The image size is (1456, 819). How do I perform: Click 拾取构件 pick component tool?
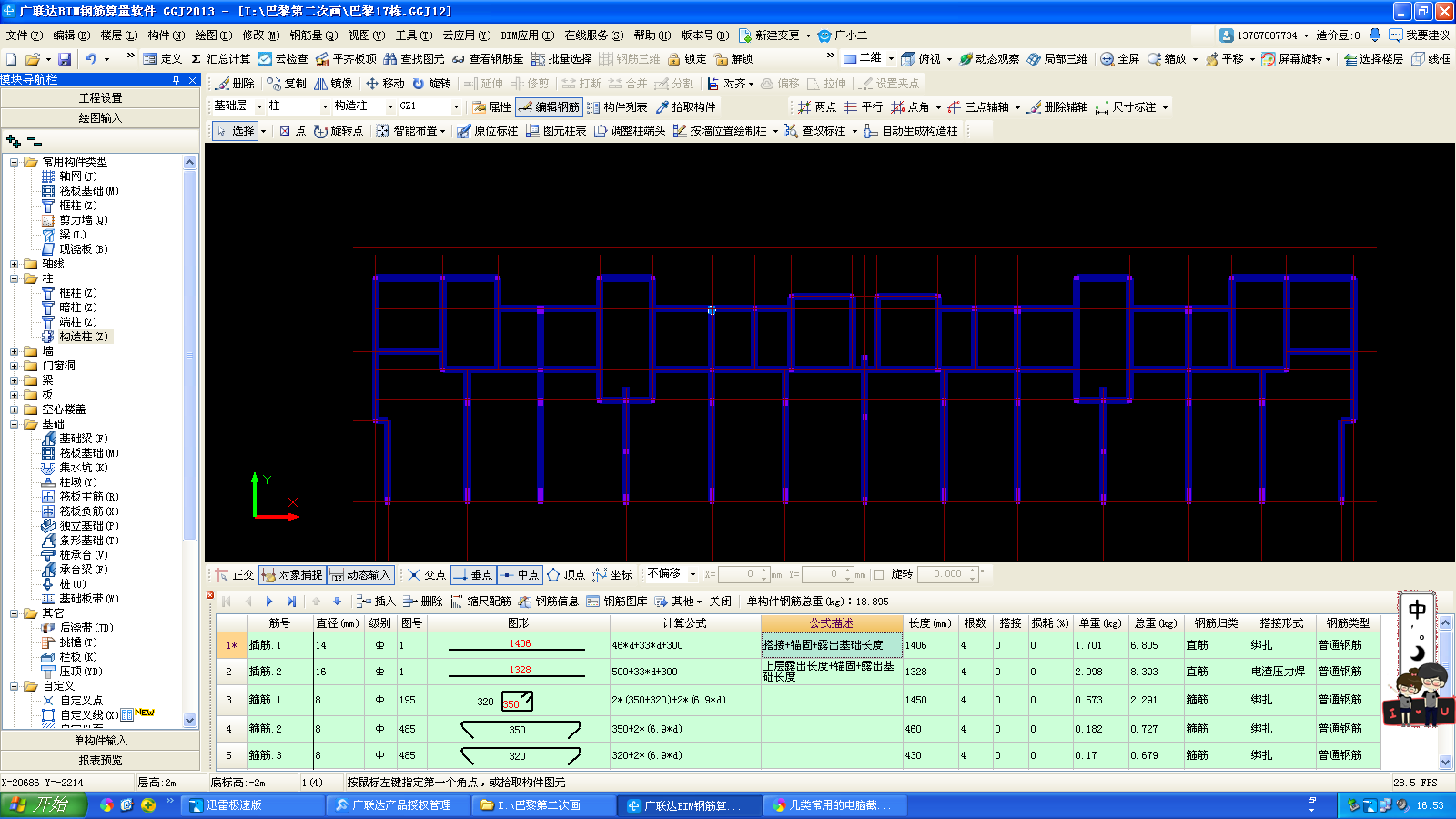[685, 106]
